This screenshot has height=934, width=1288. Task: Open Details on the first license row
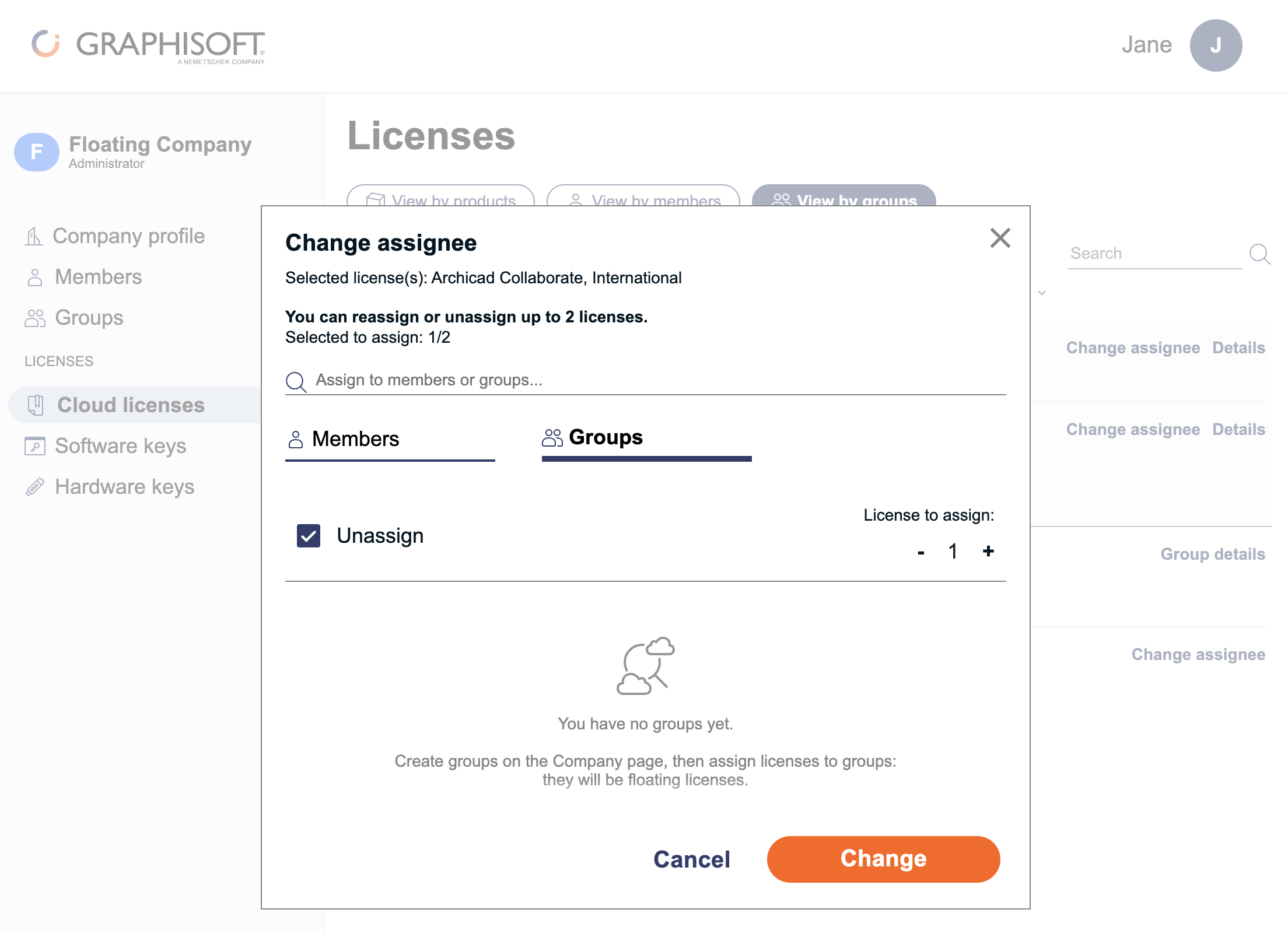coord(1238,348)
